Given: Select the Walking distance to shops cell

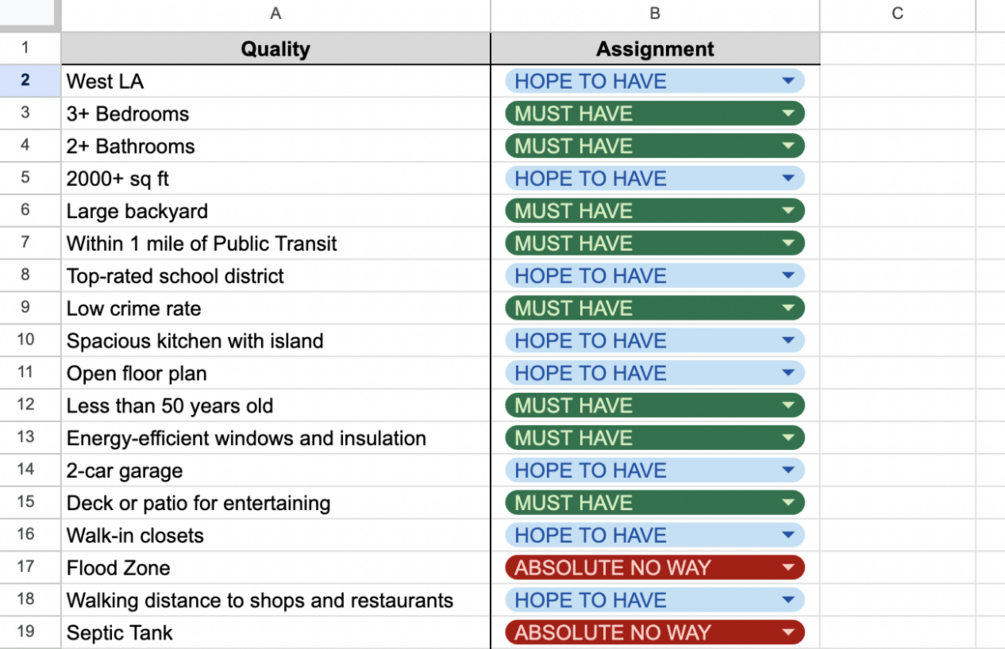Looking at the screenshot, I should [276, 600].
